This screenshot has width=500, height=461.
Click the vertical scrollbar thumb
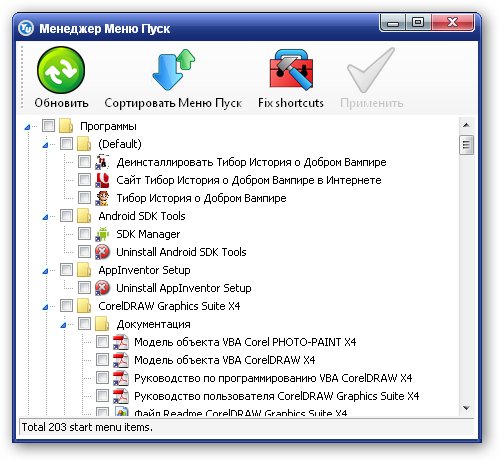[466, 145]
